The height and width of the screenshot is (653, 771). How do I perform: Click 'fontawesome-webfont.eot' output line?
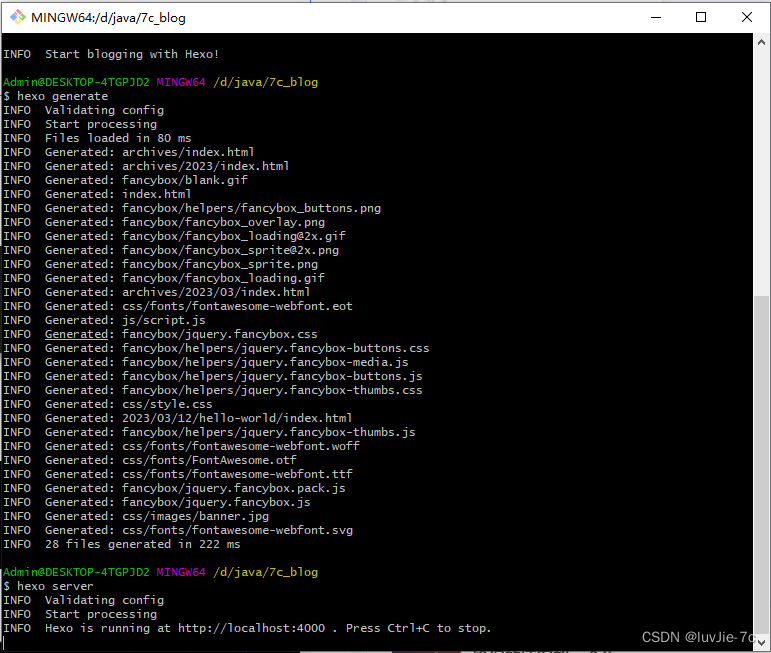(178, 306)
